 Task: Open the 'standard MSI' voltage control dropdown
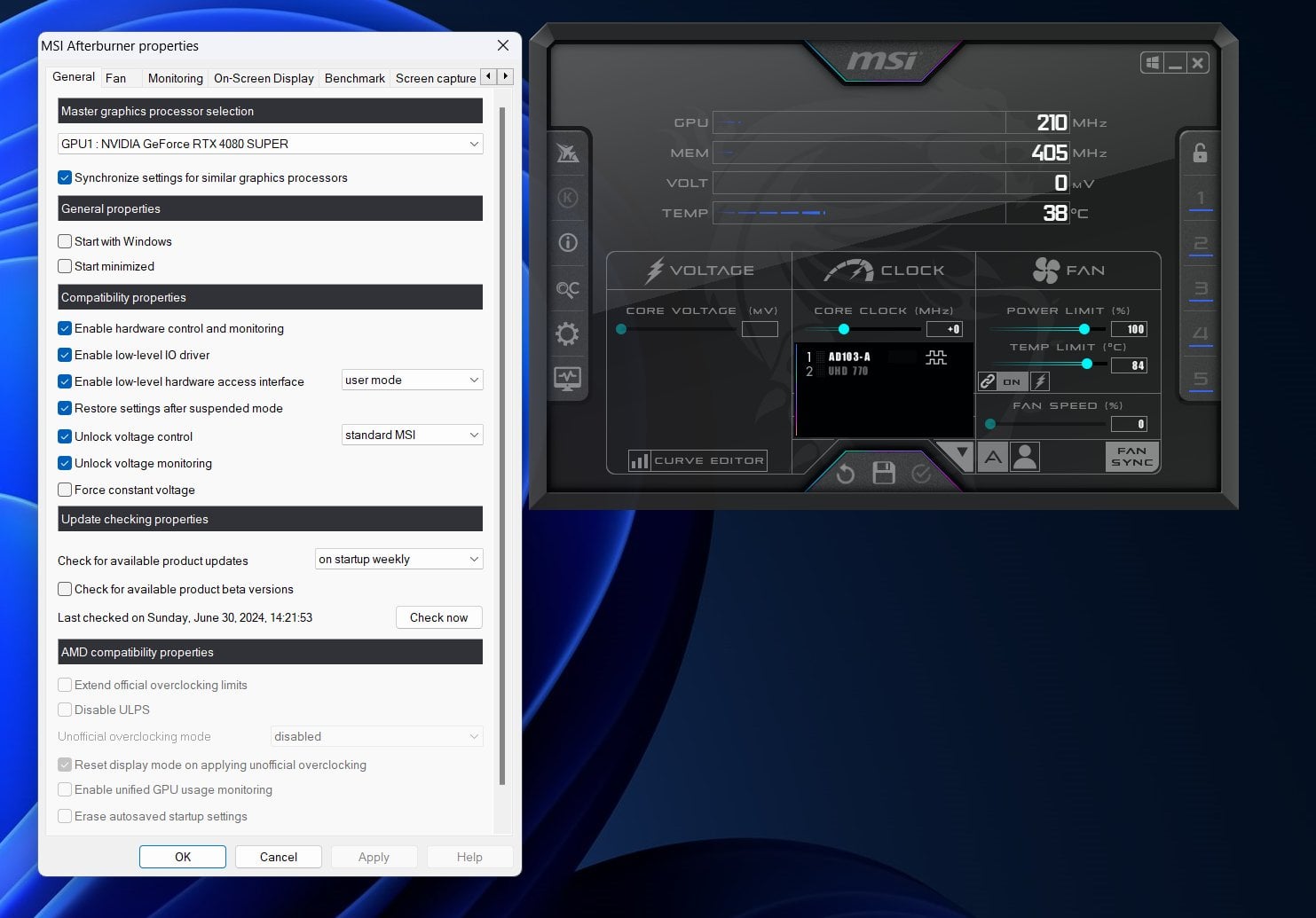point(413,435)
